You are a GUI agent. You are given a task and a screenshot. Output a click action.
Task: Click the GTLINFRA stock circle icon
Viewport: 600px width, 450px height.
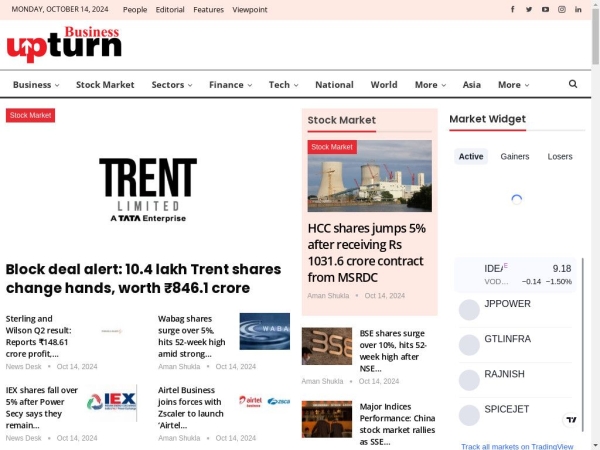(469, 345)
